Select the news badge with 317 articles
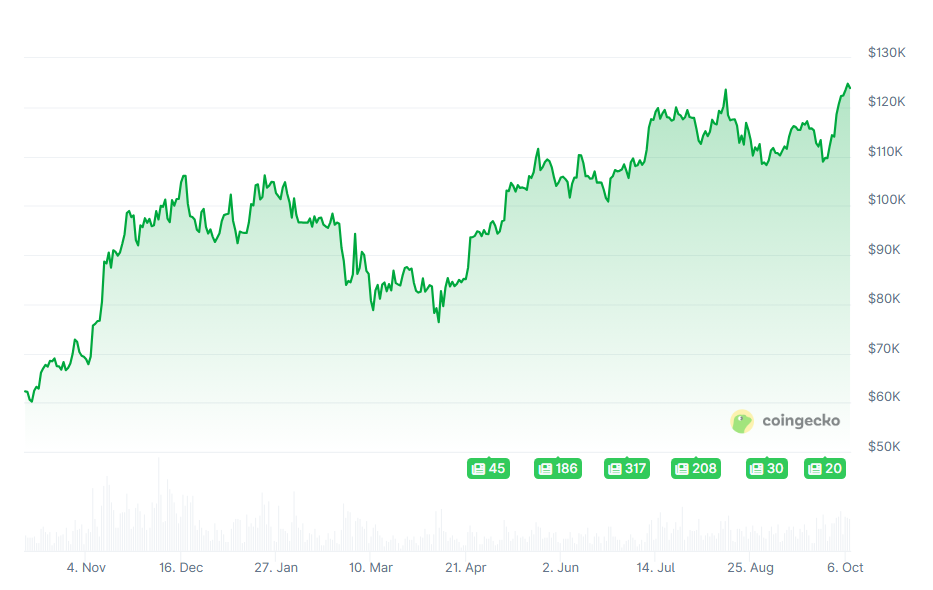The width and height of the screenshot is (933, 590). coord(627,468)
